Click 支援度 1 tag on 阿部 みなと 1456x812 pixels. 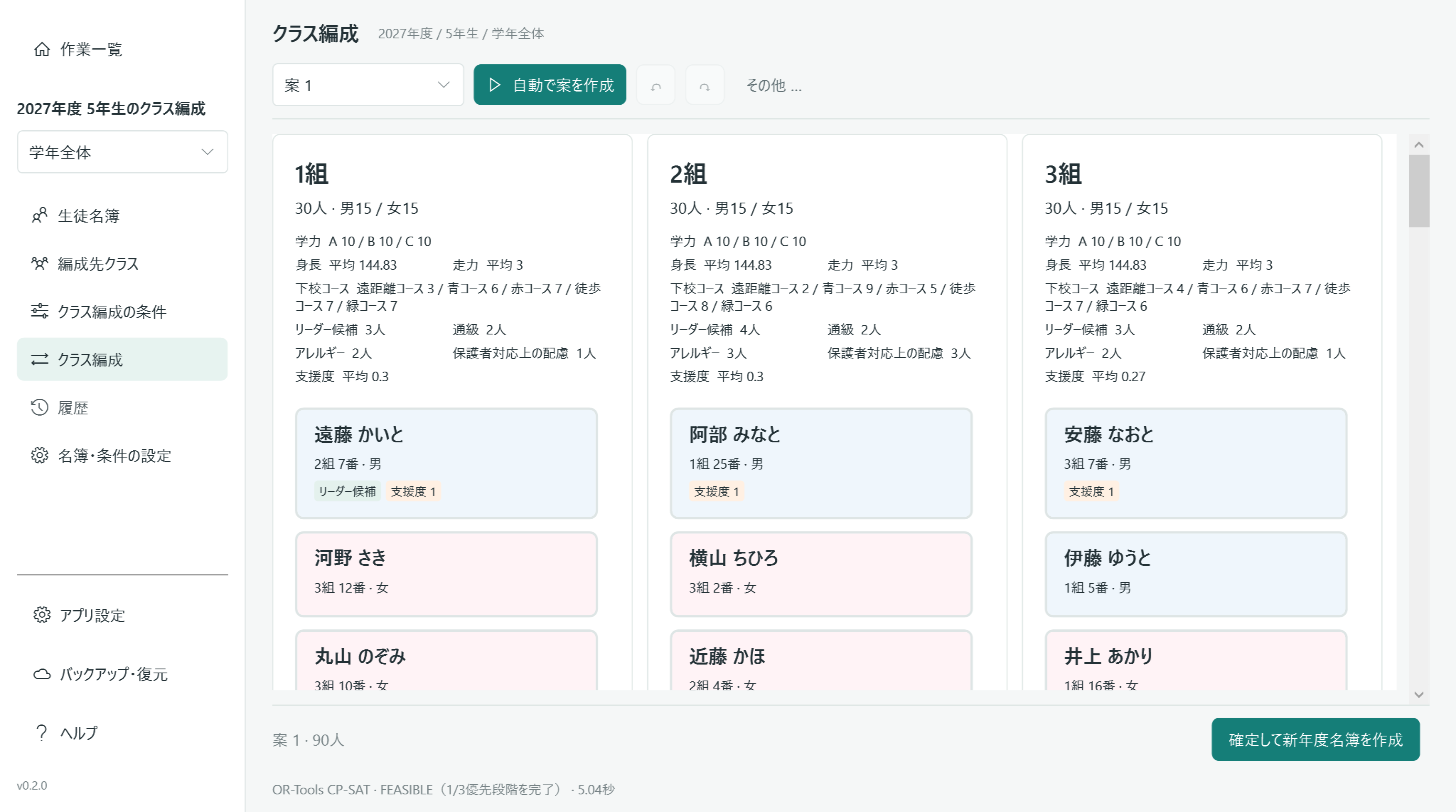point(716,491)
